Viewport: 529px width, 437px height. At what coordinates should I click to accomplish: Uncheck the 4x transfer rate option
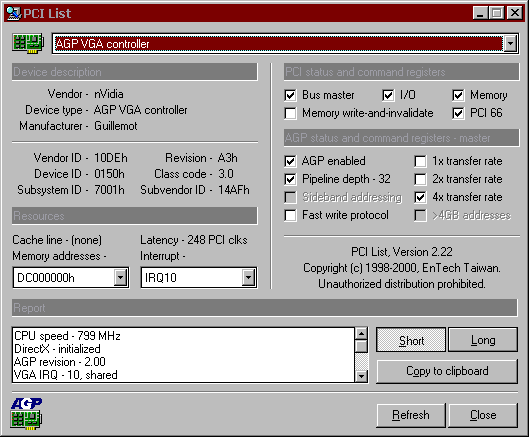(x=420, y=197)
